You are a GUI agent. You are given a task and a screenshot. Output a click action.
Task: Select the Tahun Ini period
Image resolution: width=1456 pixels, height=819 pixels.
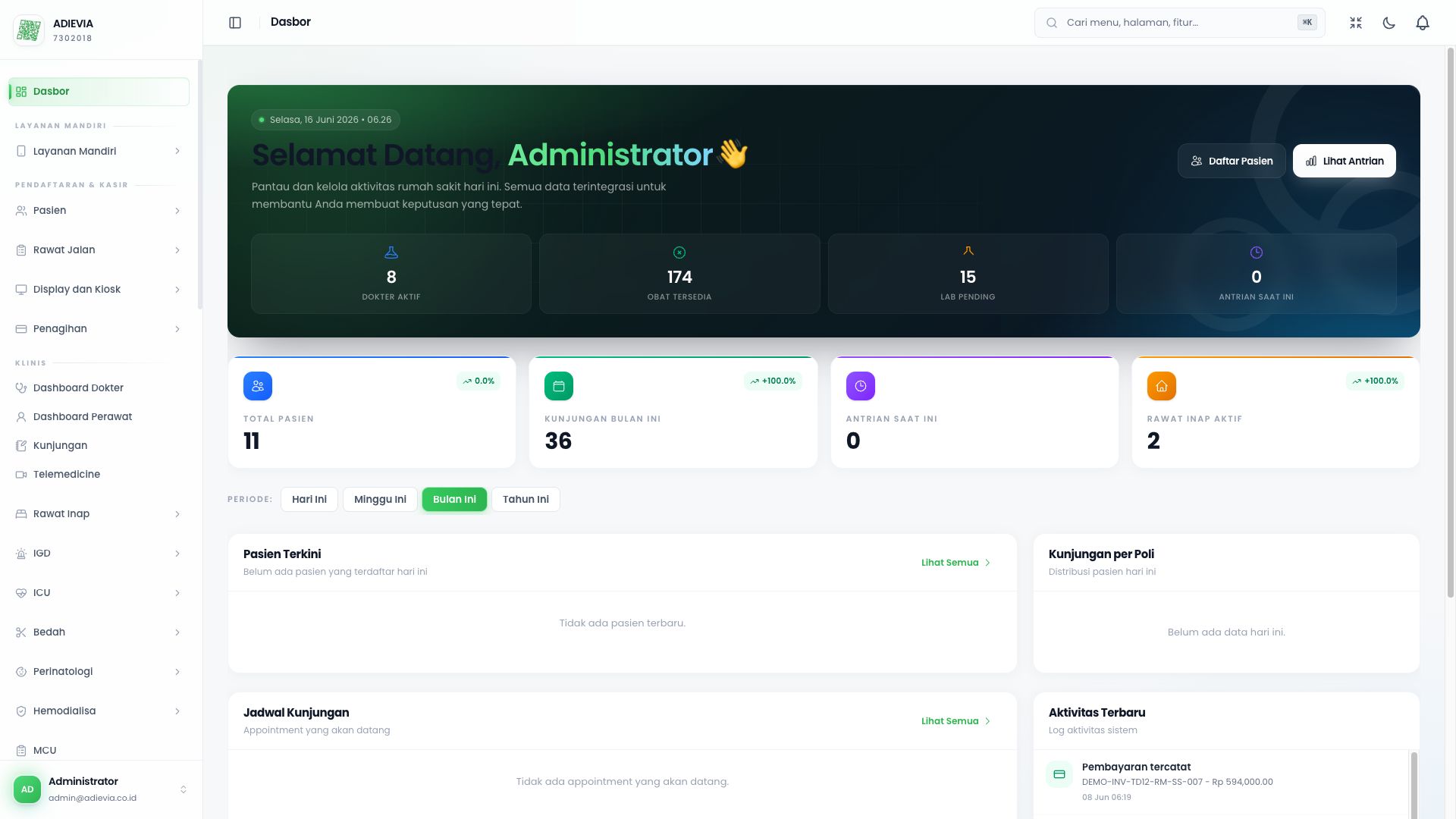click(526, 499)
